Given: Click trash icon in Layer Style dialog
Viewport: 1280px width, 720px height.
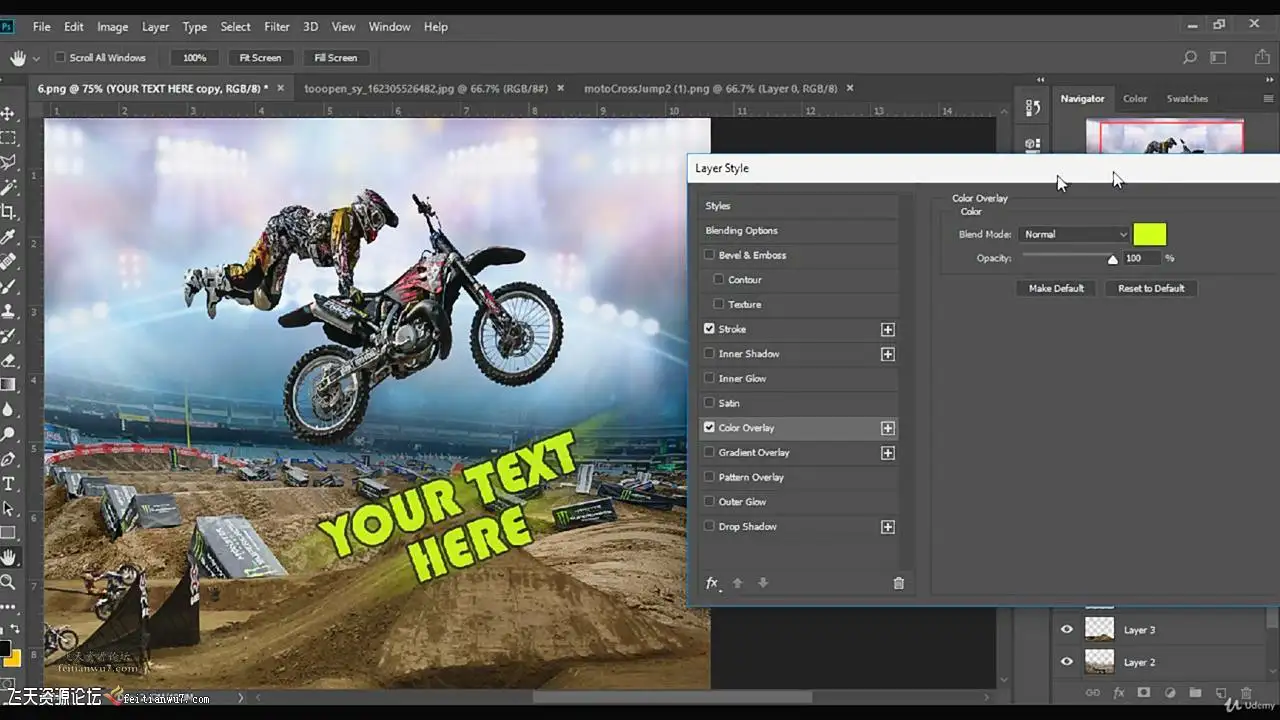Looking at the screenshot, I should pos(898,583).
